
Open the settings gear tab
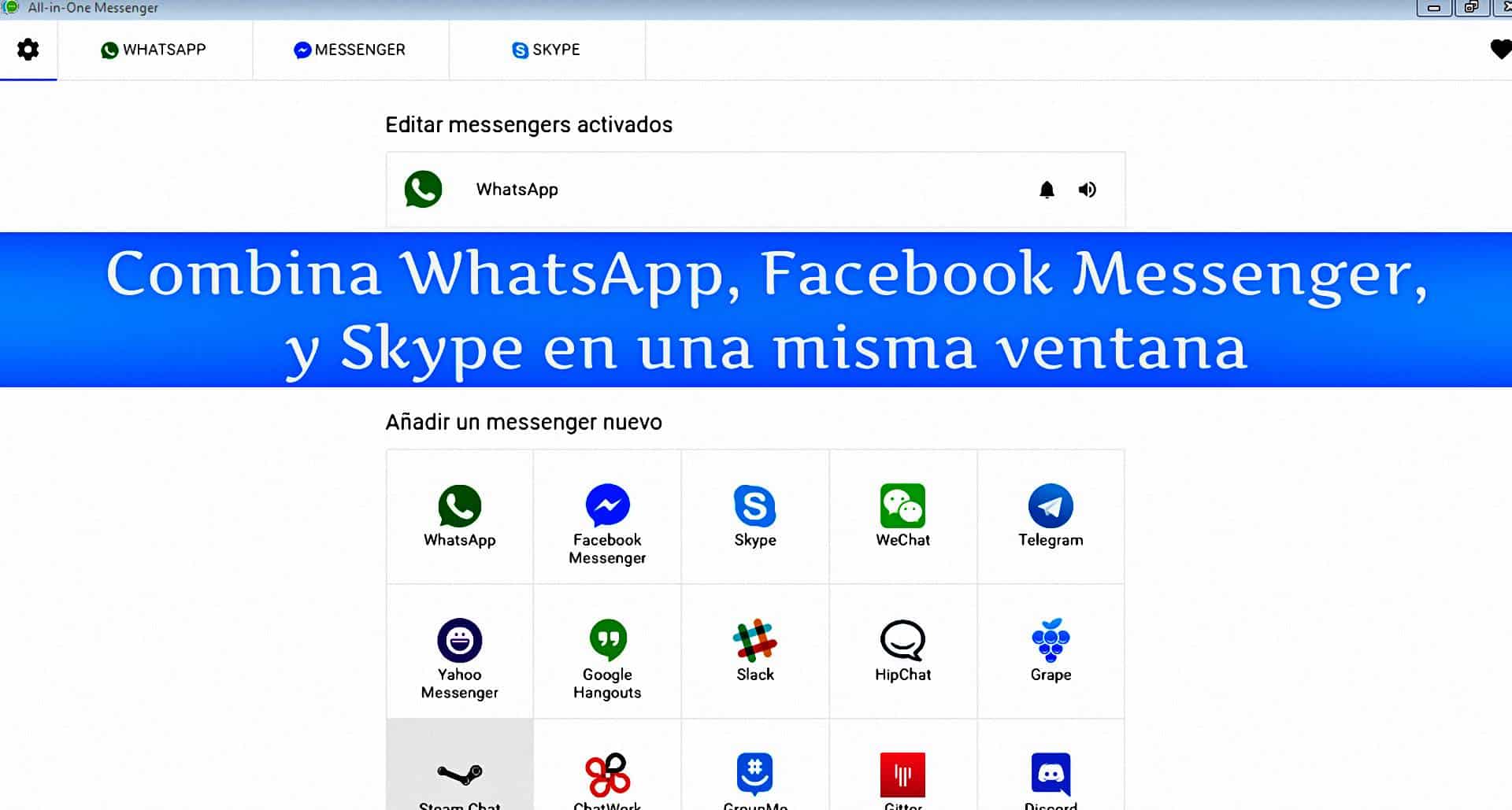tap(28, 50)
